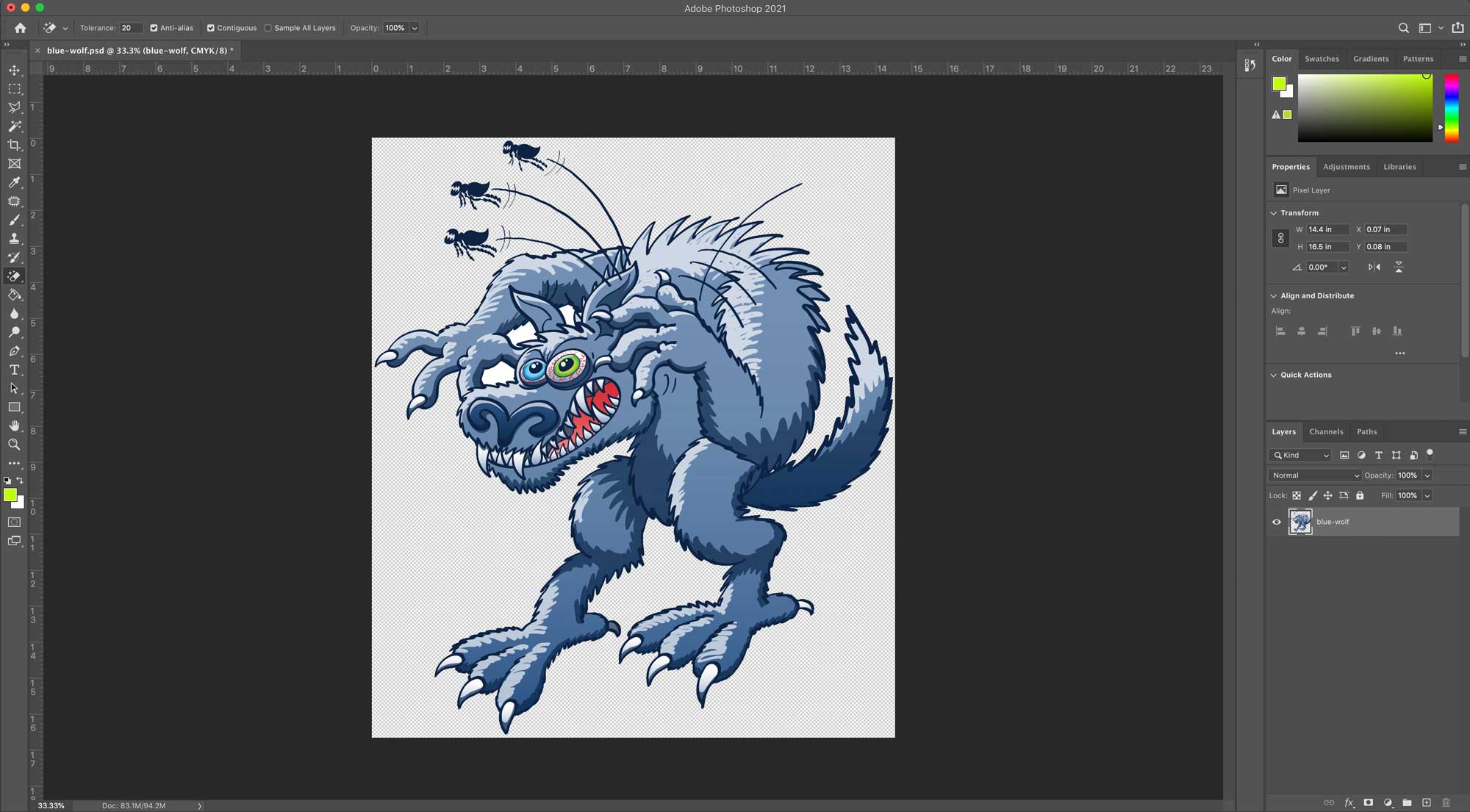Click the Home icon in options bar
Screen dimensions: 1470x812
point(20,28)
